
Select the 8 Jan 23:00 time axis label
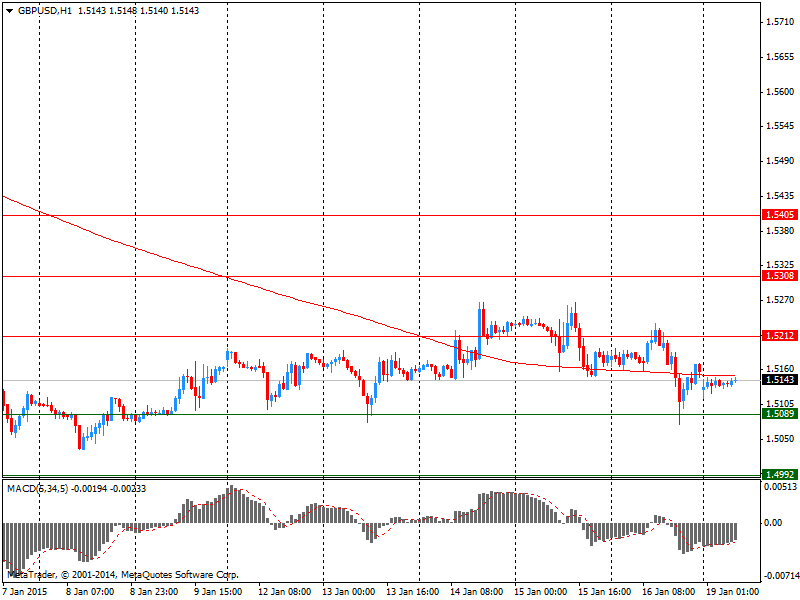pos(154,592)
